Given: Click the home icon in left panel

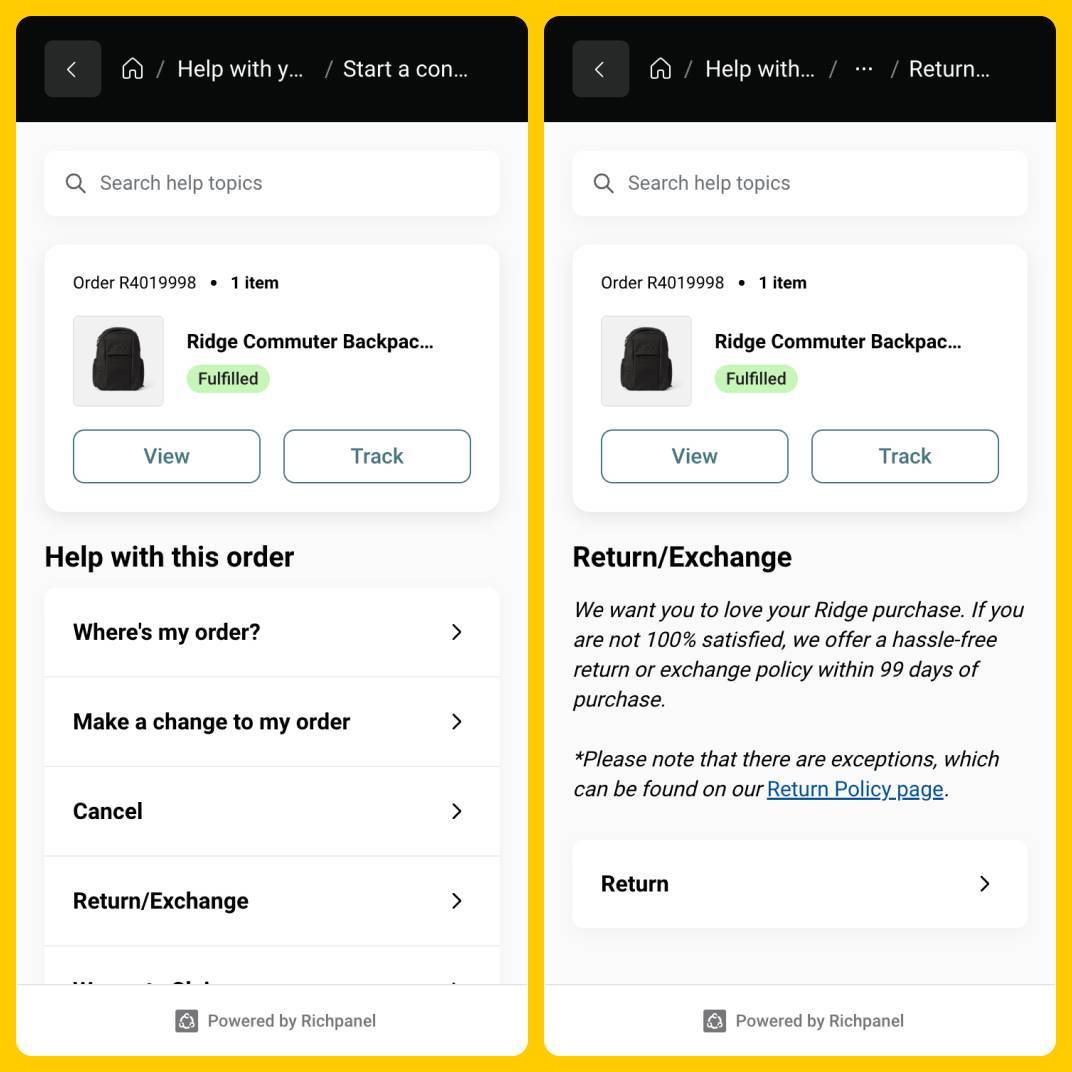Looking at the screenshot, I should [x=132, y=69].
